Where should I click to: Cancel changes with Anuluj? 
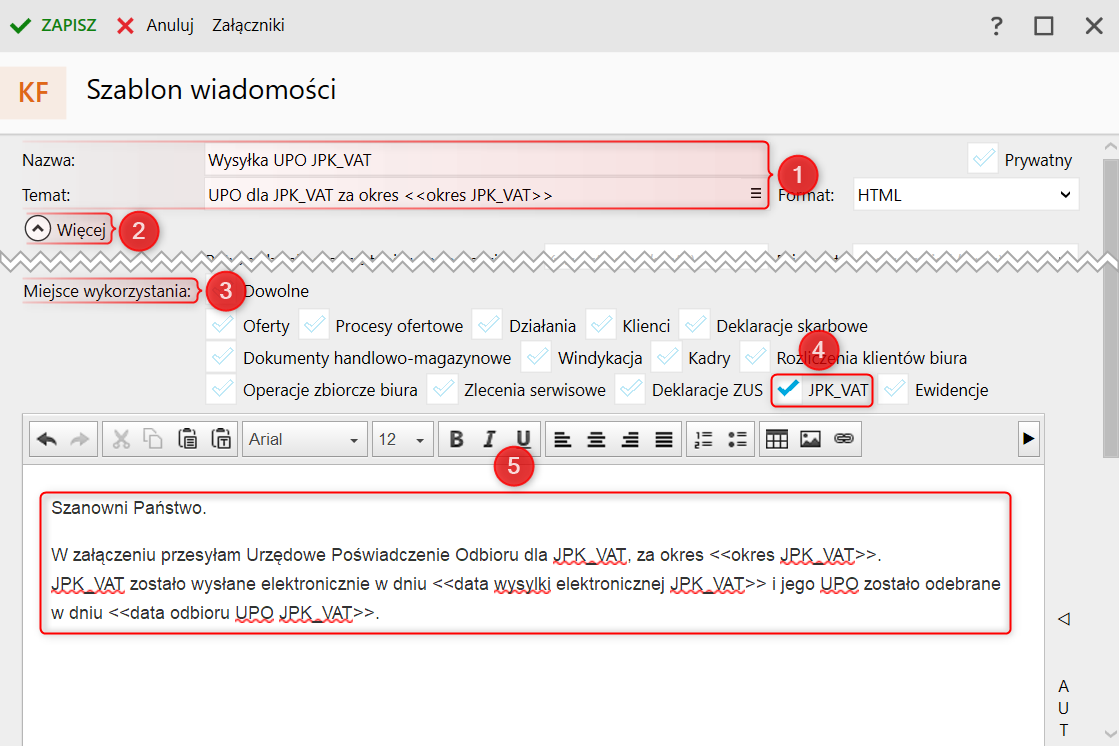coord(156,26)
